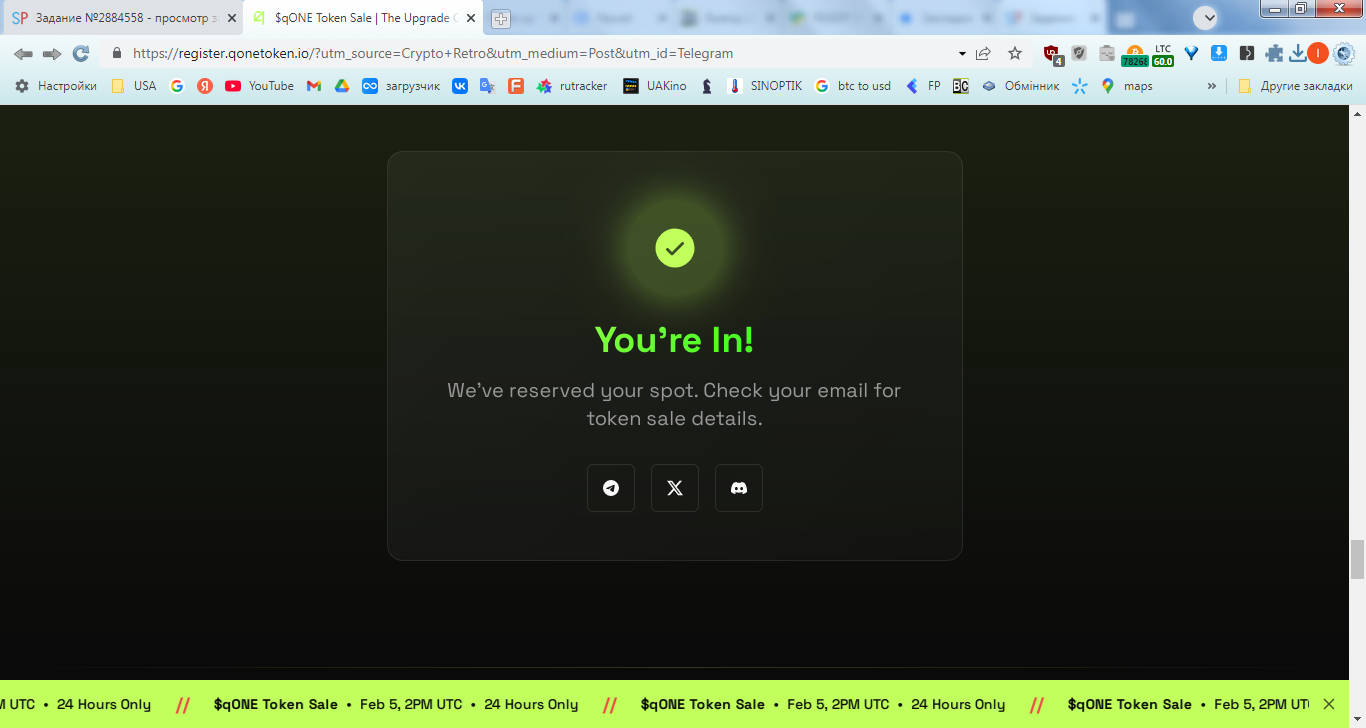
Task: Open the orange F bookmark
Action: [x=516, y=86]
